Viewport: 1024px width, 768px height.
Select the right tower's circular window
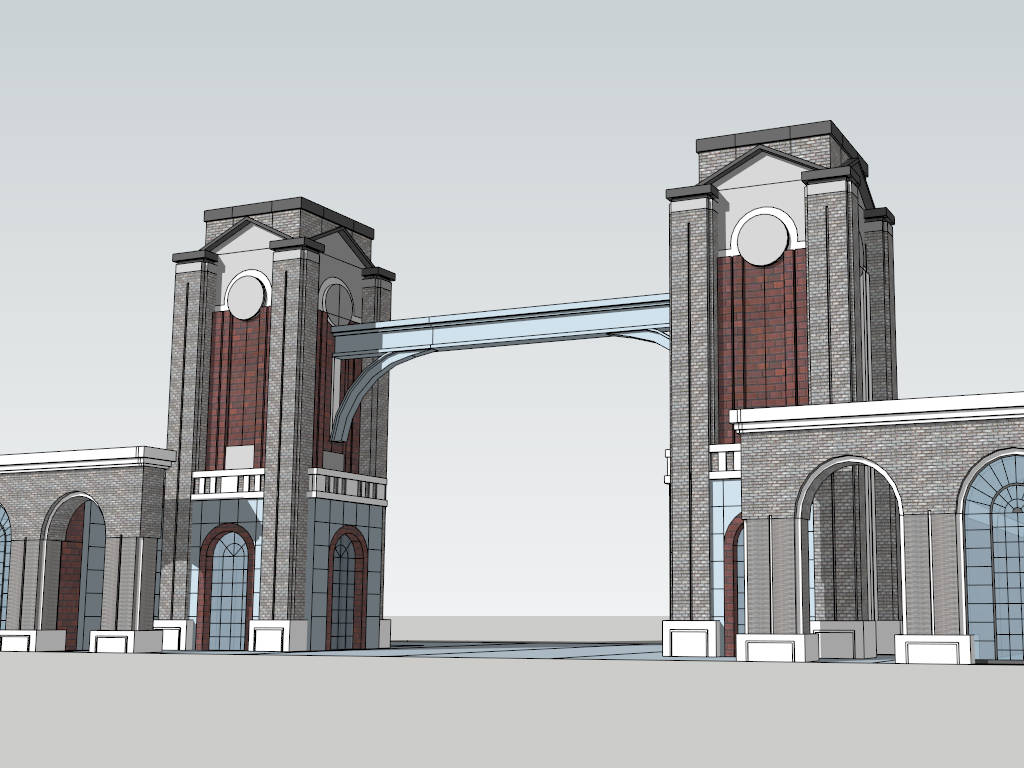pyautogui.click(x=763, y=240)
